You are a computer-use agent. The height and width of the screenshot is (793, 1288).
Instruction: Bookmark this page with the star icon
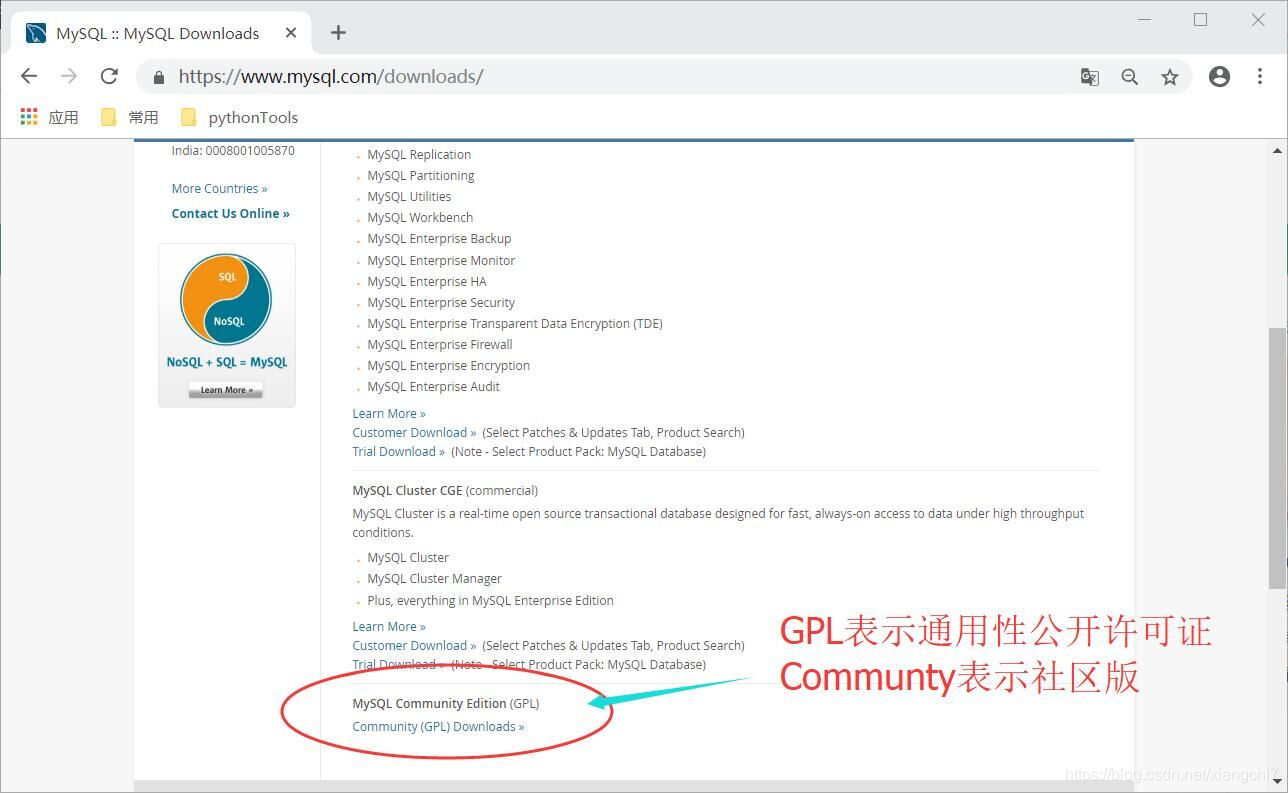(x=1170, y=77)
